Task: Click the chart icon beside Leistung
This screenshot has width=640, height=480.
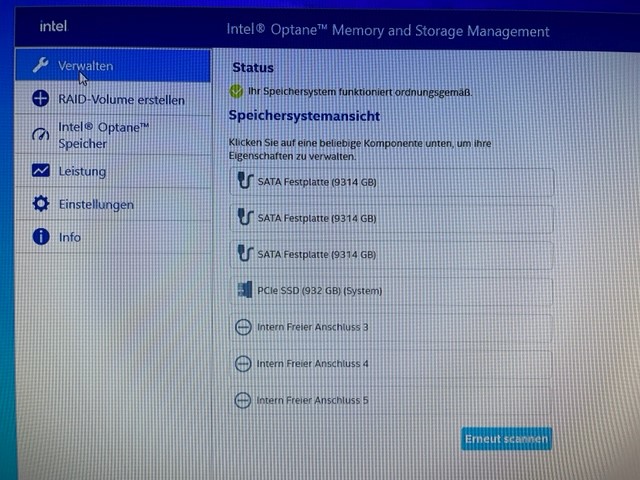Action: point(41,170)
